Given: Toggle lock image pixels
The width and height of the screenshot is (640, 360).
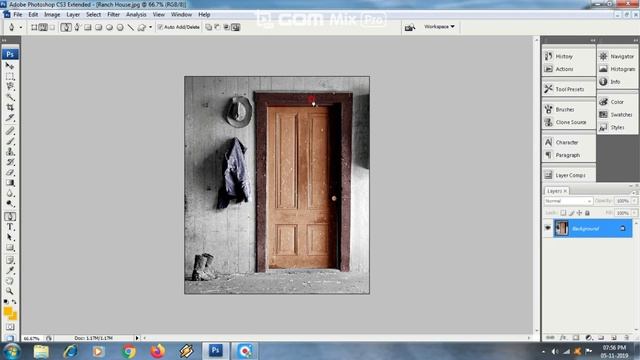Looking at the screenshot, I should (571, 213).
